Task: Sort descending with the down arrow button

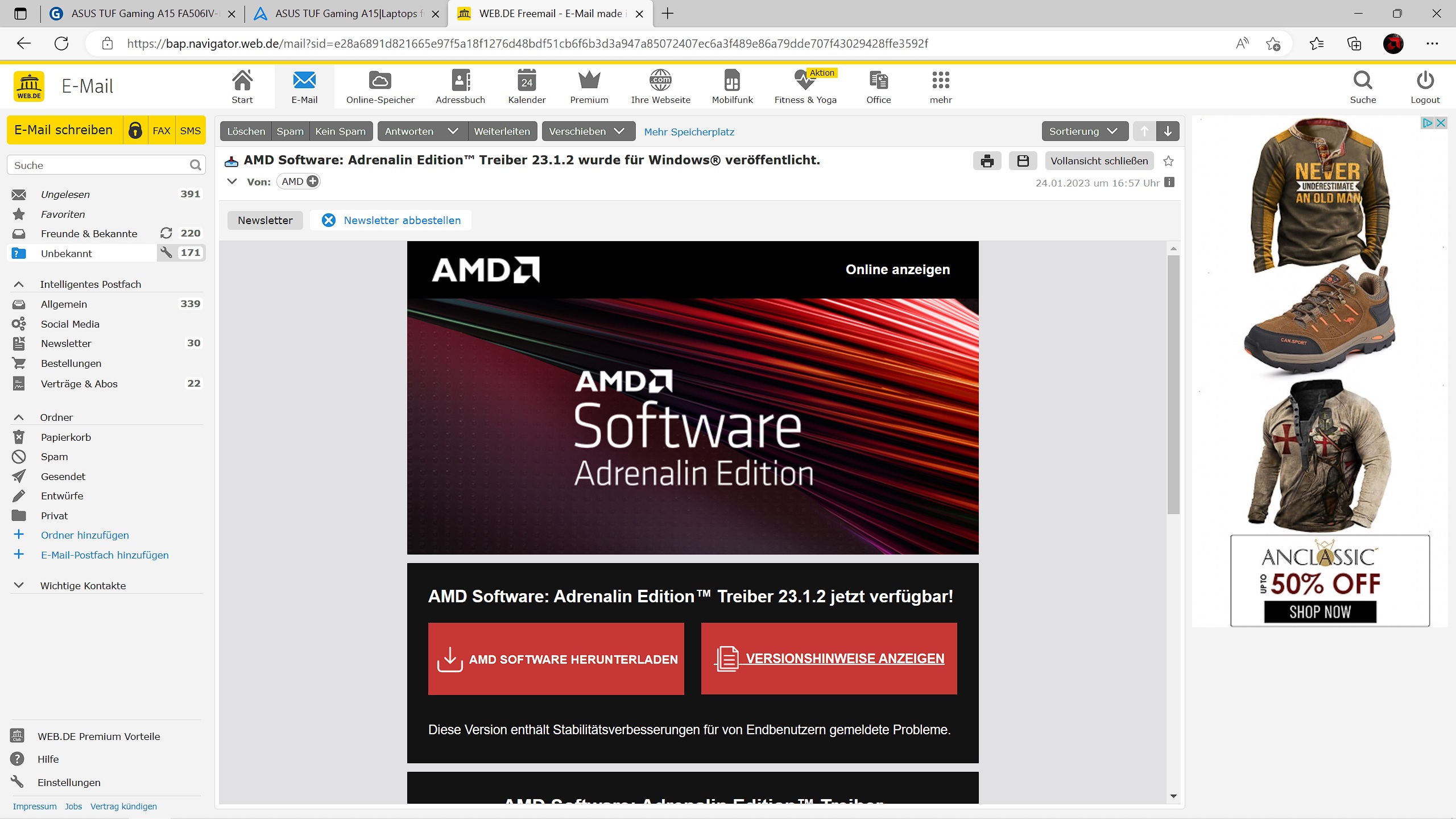Action: point(1168,131)
